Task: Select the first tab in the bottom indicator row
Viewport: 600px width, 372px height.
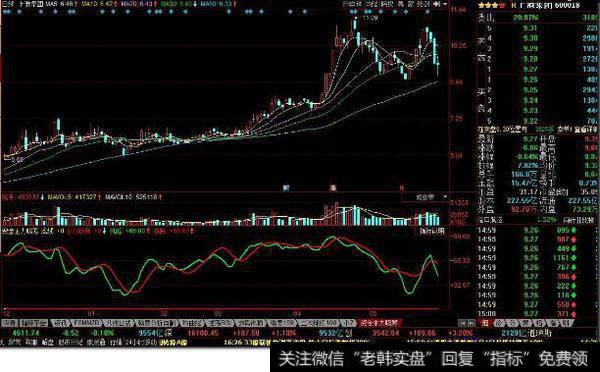Action: [x=9, y=323]
